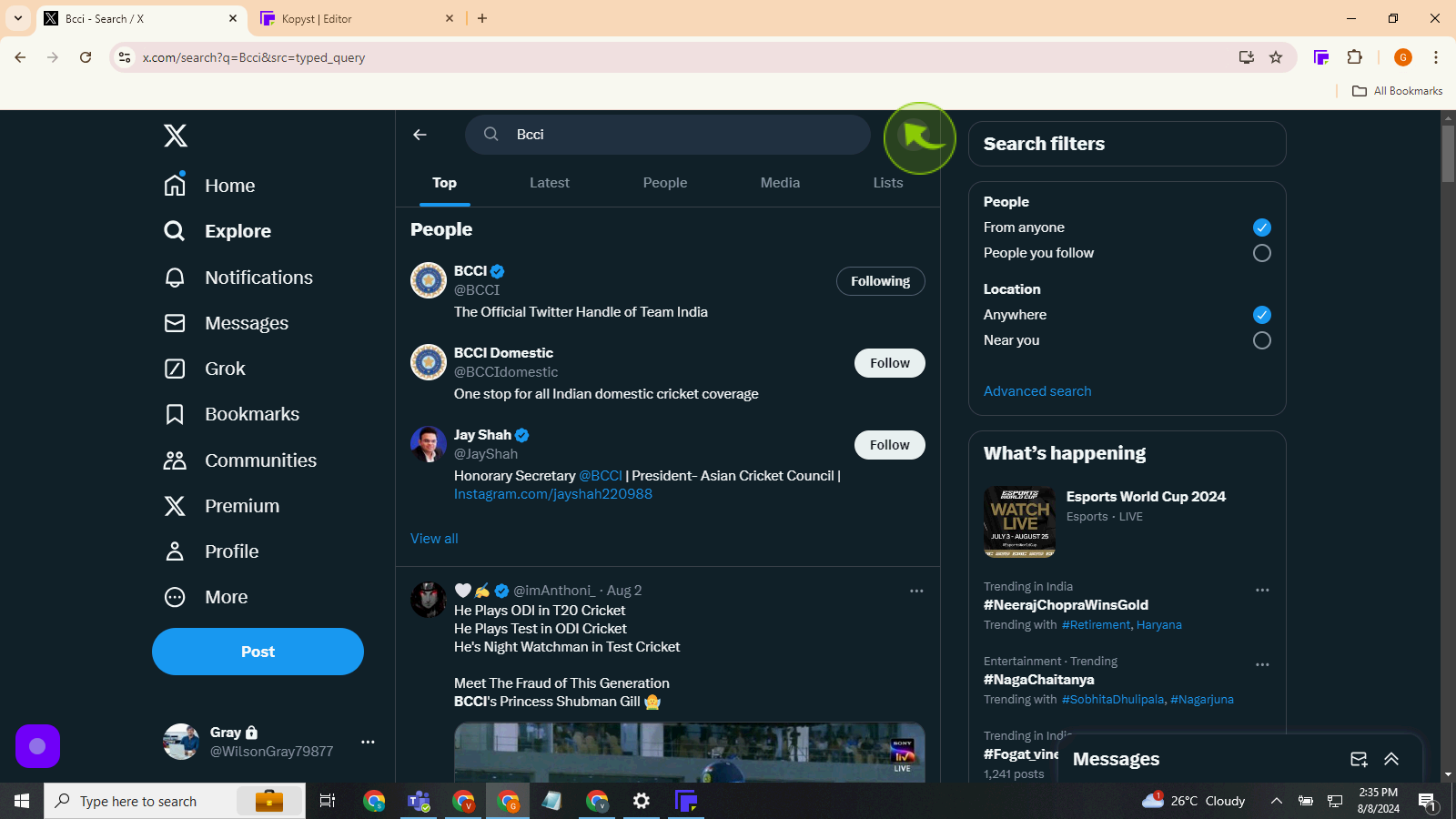The image size is (1456, 819).
Task: Reload the page in browser
Action: [x=86, y=57]
